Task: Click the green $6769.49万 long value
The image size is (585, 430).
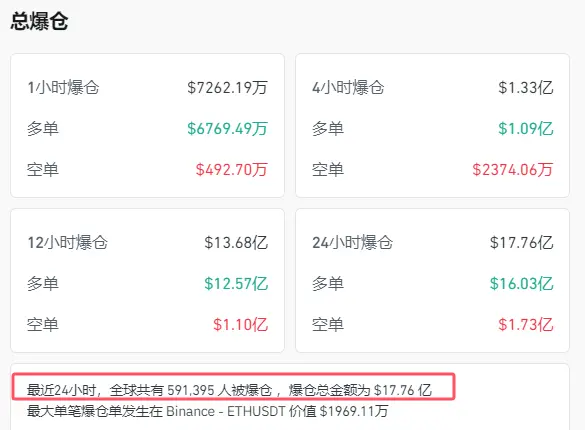Action: click(227, 129)
